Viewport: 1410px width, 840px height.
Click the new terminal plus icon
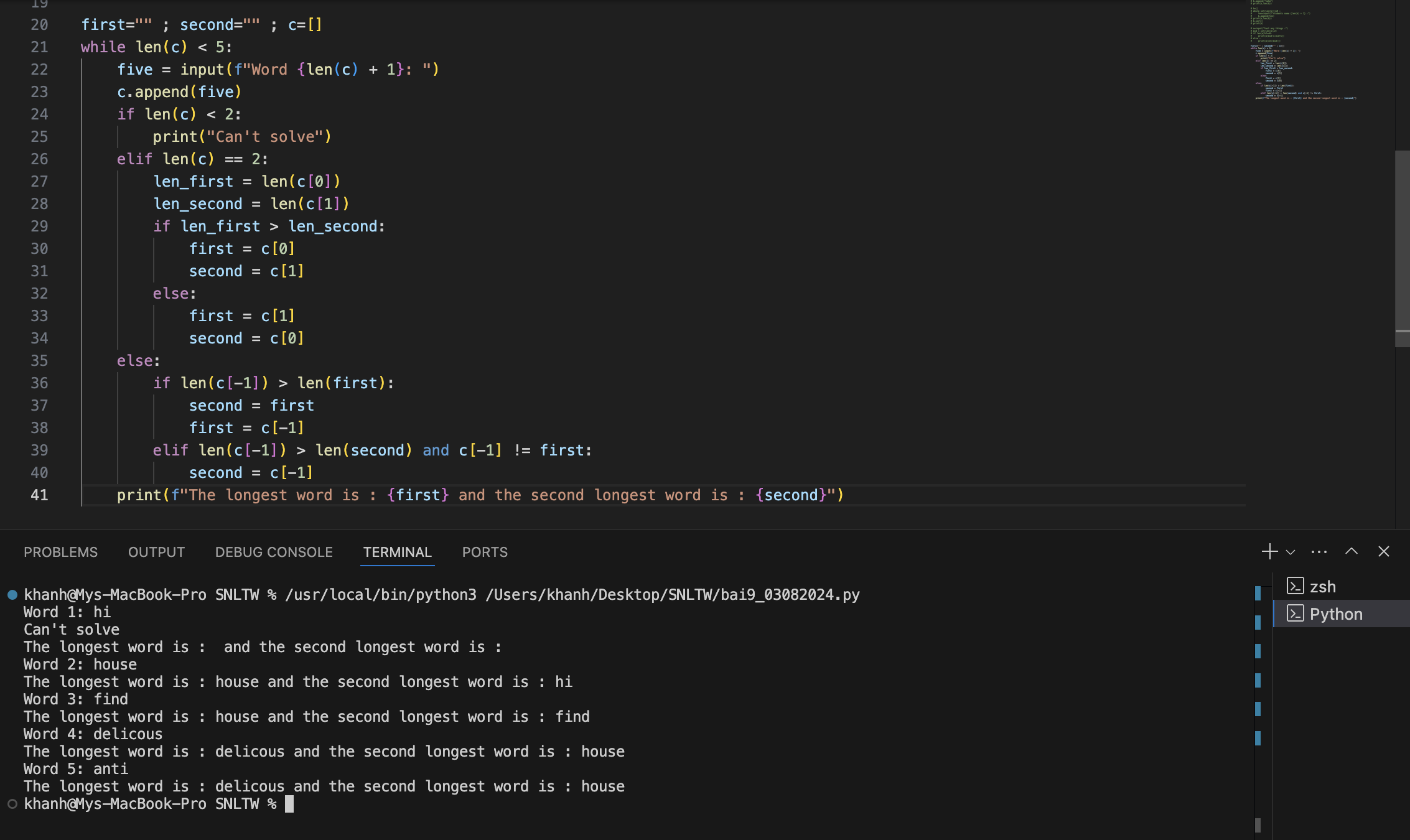coord(1269,551)
